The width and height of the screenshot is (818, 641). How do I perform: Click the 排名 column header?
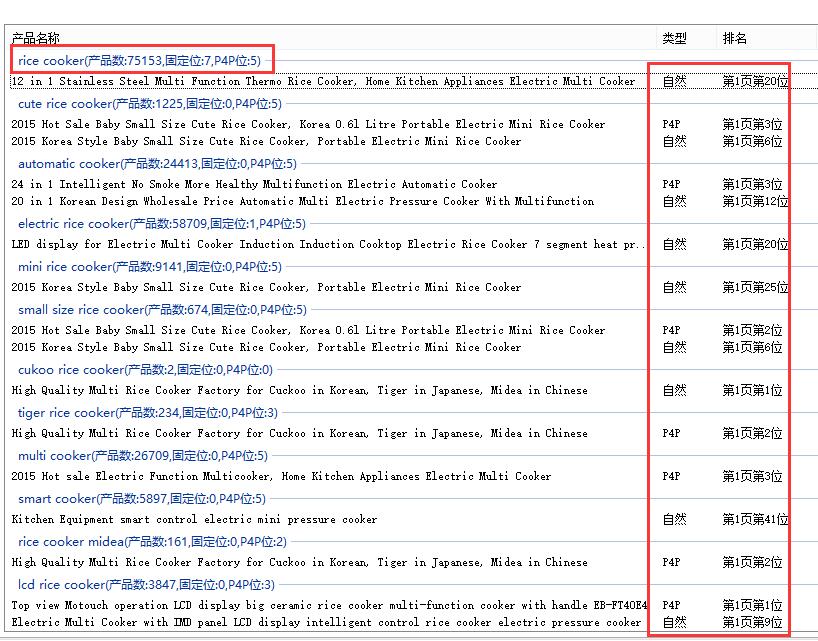point(735,38)
